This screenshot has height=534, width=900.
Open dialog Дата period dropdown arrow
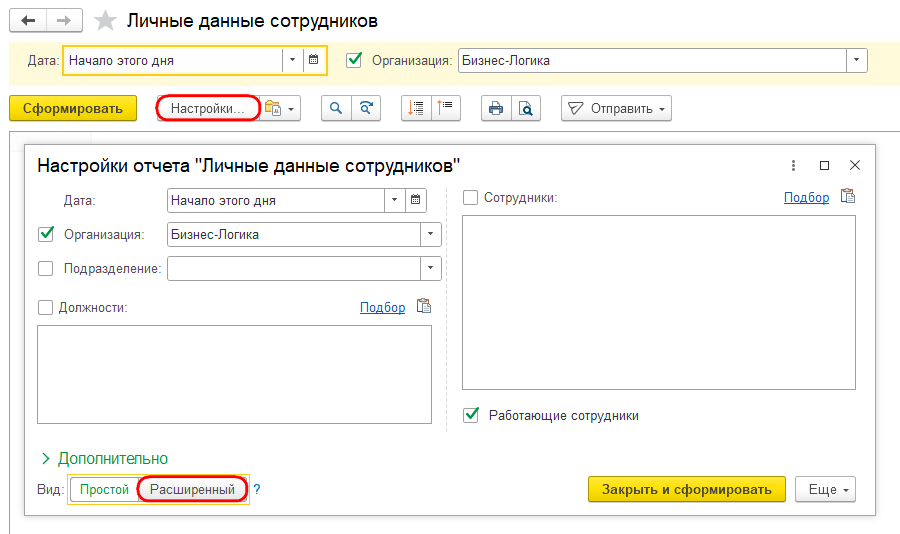[x=394, y=200]
